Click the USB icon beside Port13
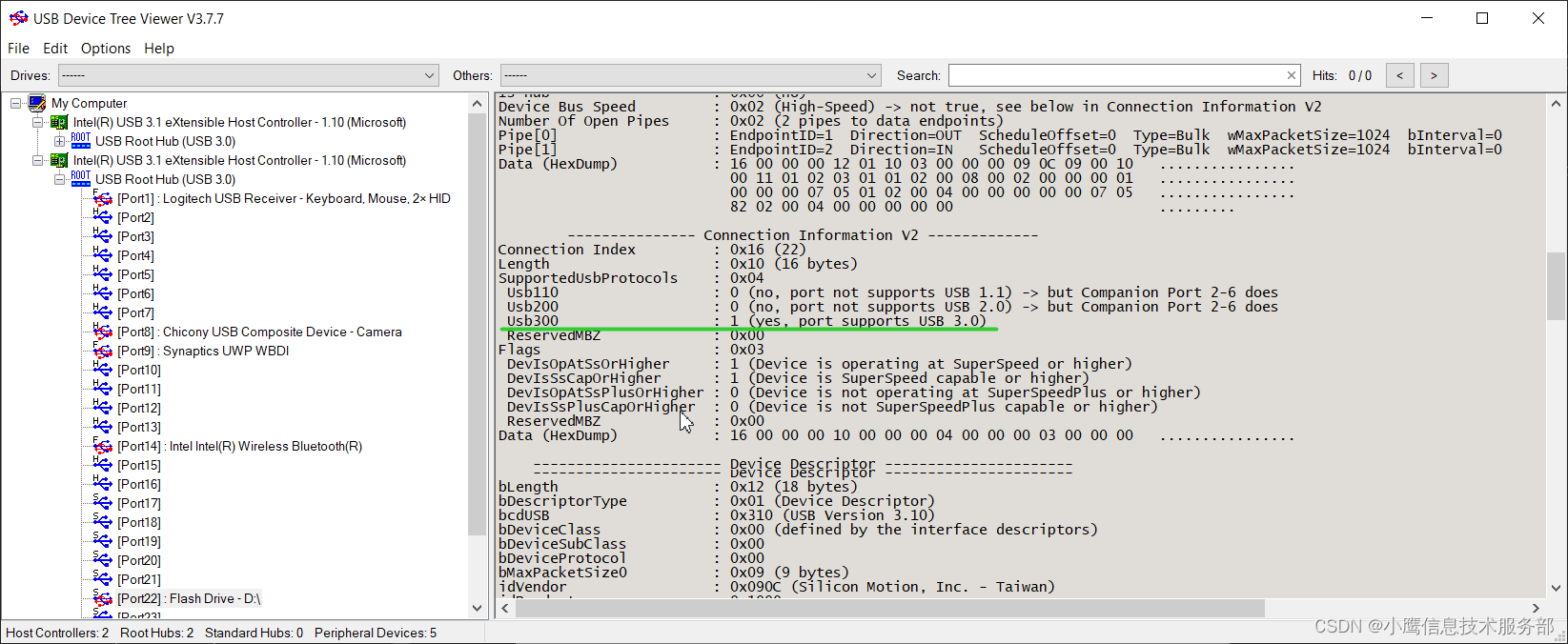 coord(103,427)
